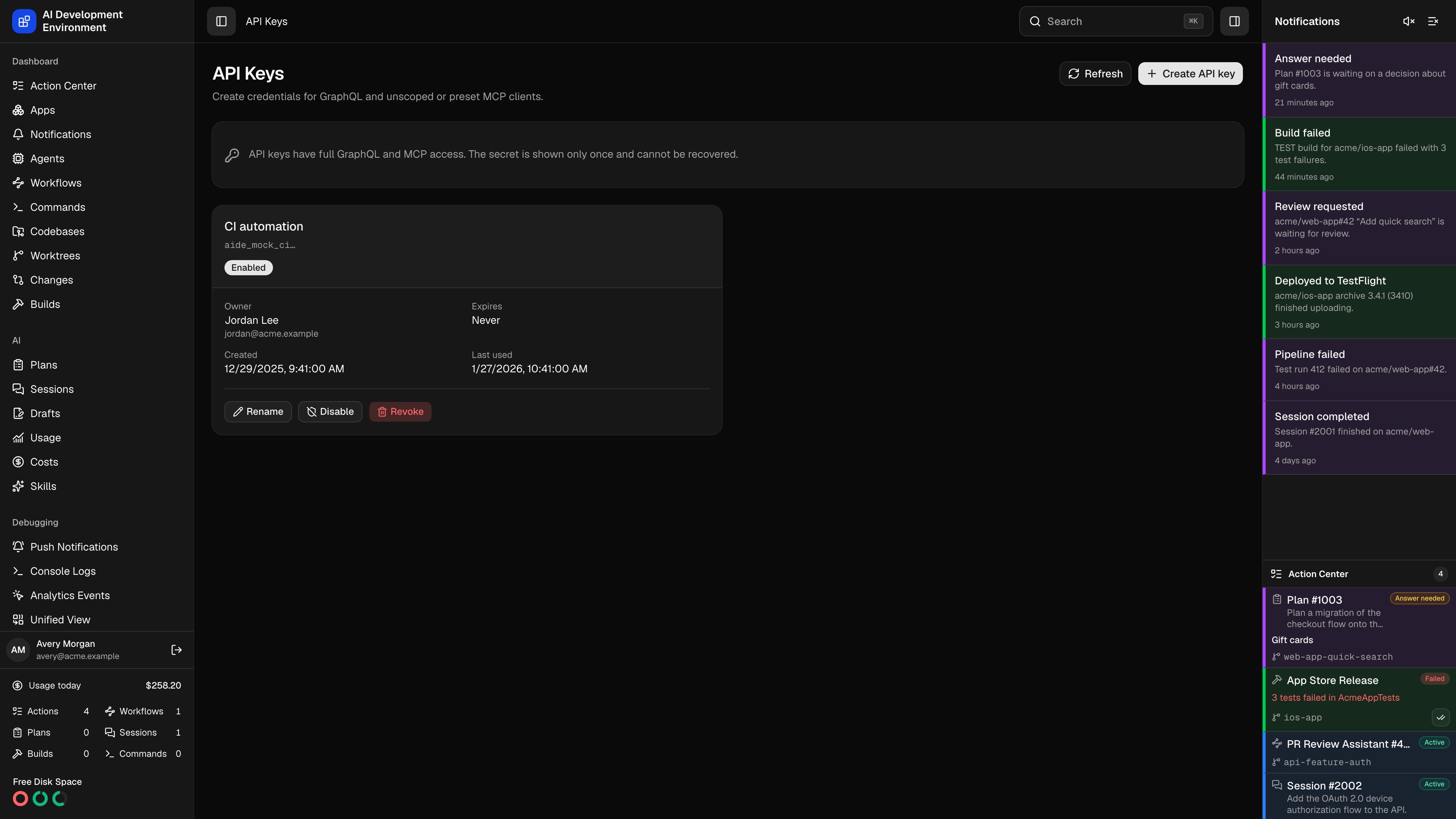The image size is (1456, 819).
Task: Click the AI Development Environment logo
Action: [x=24, y=22]
